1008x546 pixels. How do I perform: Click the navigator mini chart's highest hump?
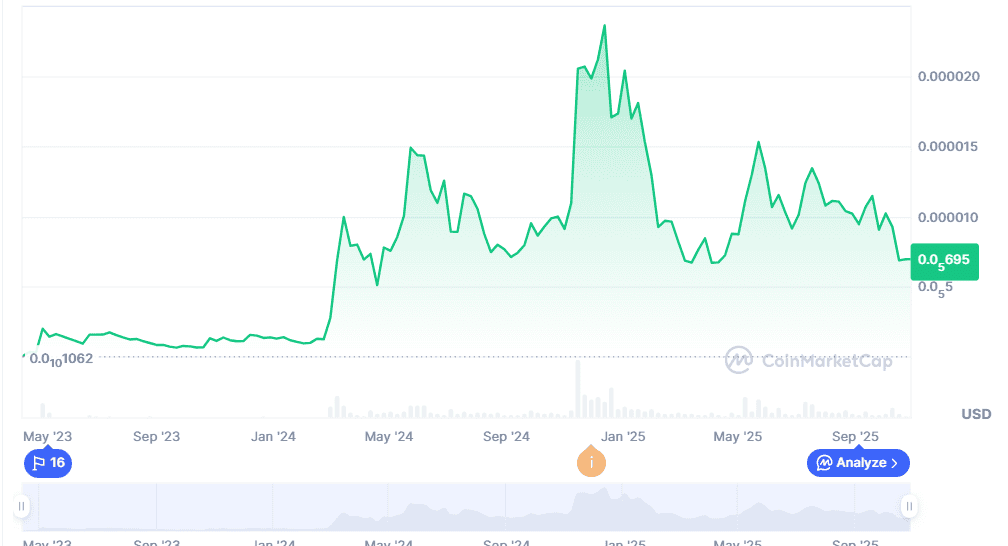coord(580,497)
